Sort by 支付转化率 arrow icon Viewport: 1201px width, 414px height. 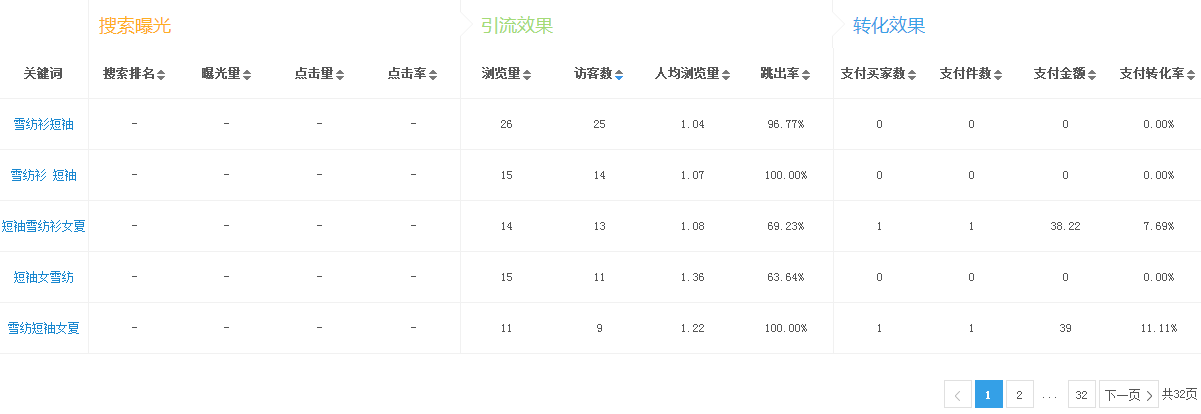1191,74
